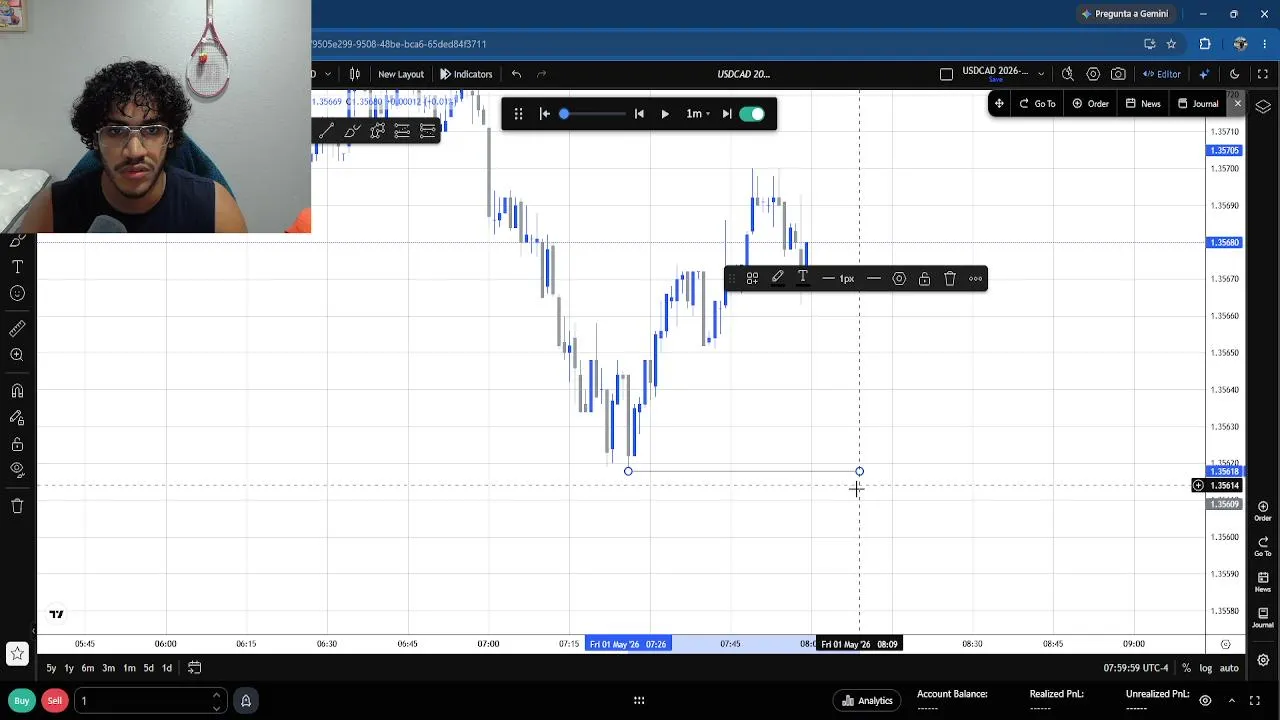
Task: Click the red Sell button
Action: [55, 701]
